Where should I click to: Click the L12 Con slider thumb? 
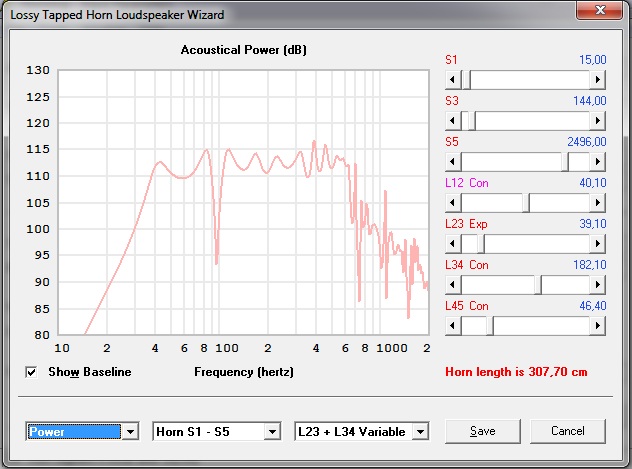coord(526,202)
